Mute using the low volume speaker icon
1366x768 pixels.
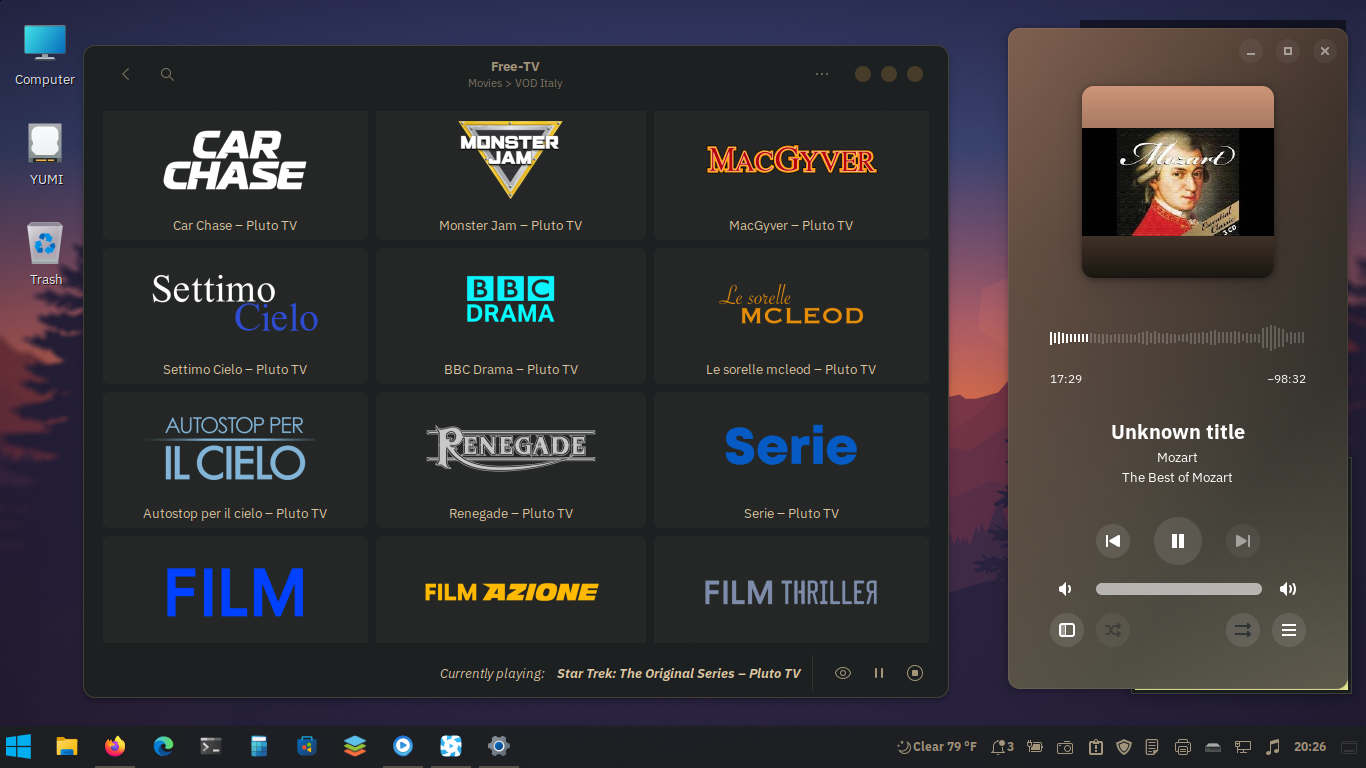(x=1066, y=589)
